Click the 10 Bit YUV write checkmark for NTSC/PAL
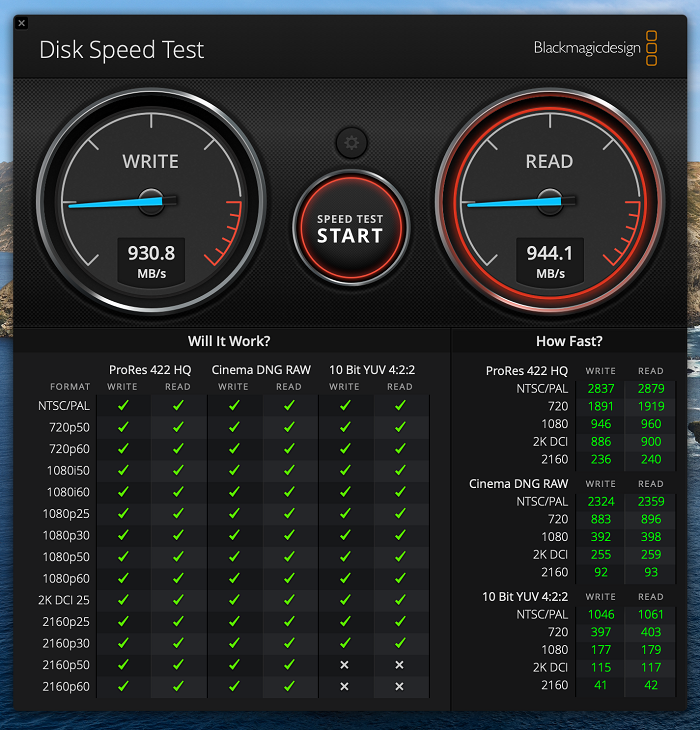The height and width of the screenshot is (730, 700). 345,406
